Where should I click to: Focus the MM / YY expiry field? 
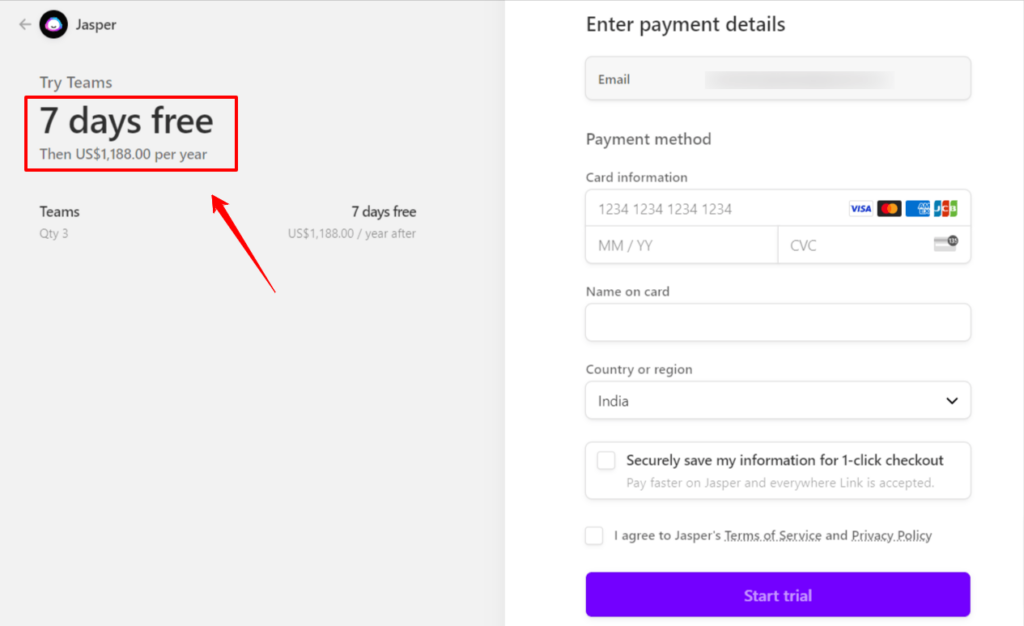pos(682,245)
